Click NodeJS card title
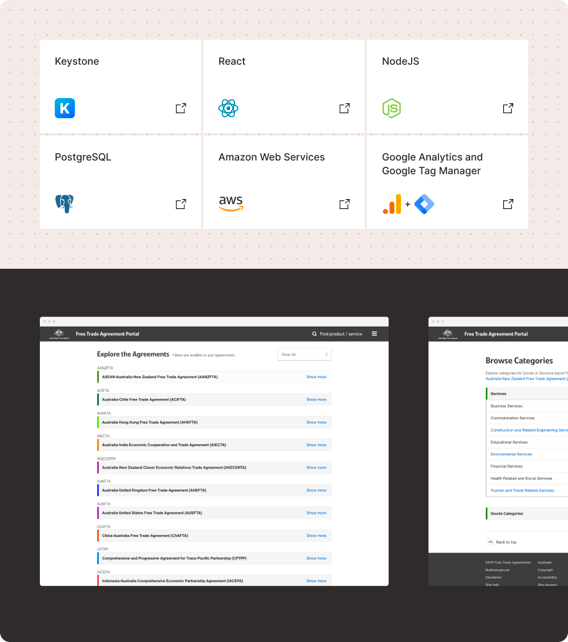568x642 pixels. coord(401,61)
